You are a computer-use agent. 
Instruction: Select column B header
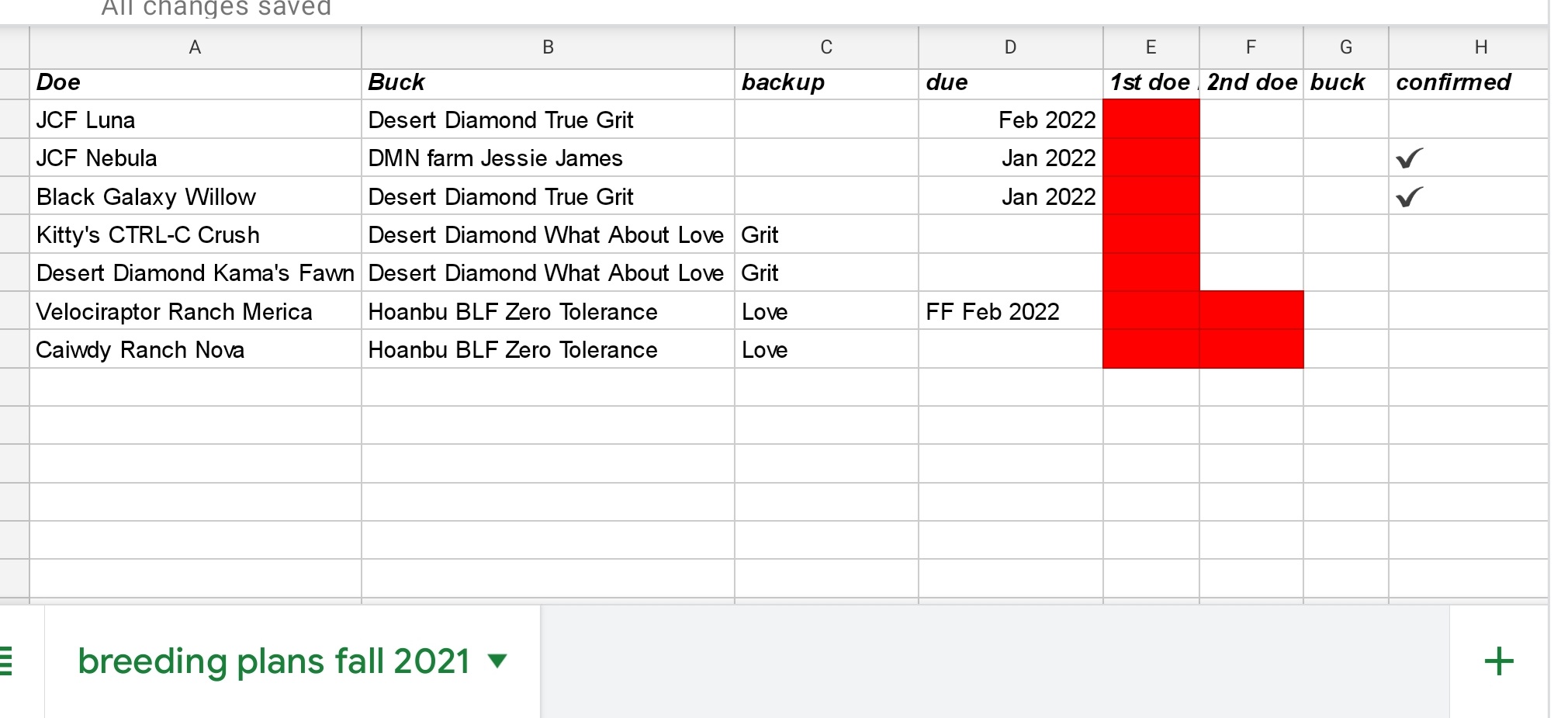pos(548,47)
